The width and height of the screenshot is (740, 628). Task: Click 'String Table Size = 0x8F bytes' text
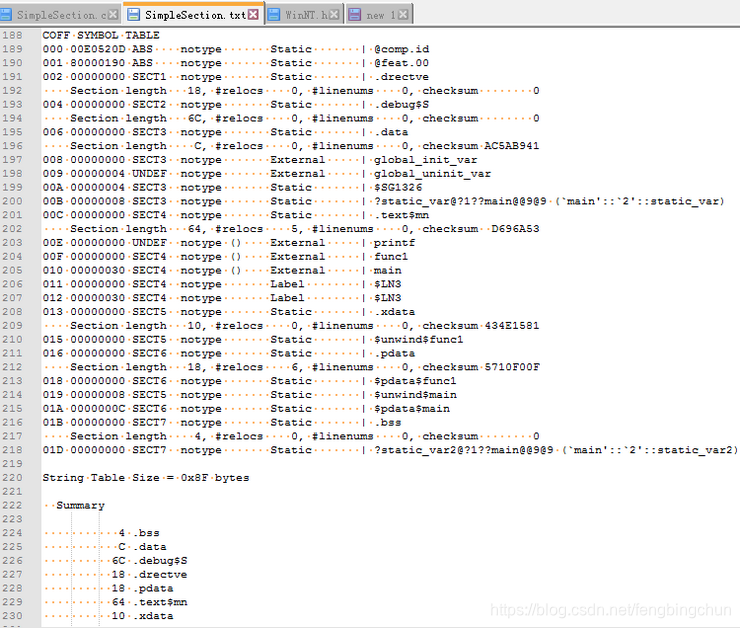(x=146, y=477)
